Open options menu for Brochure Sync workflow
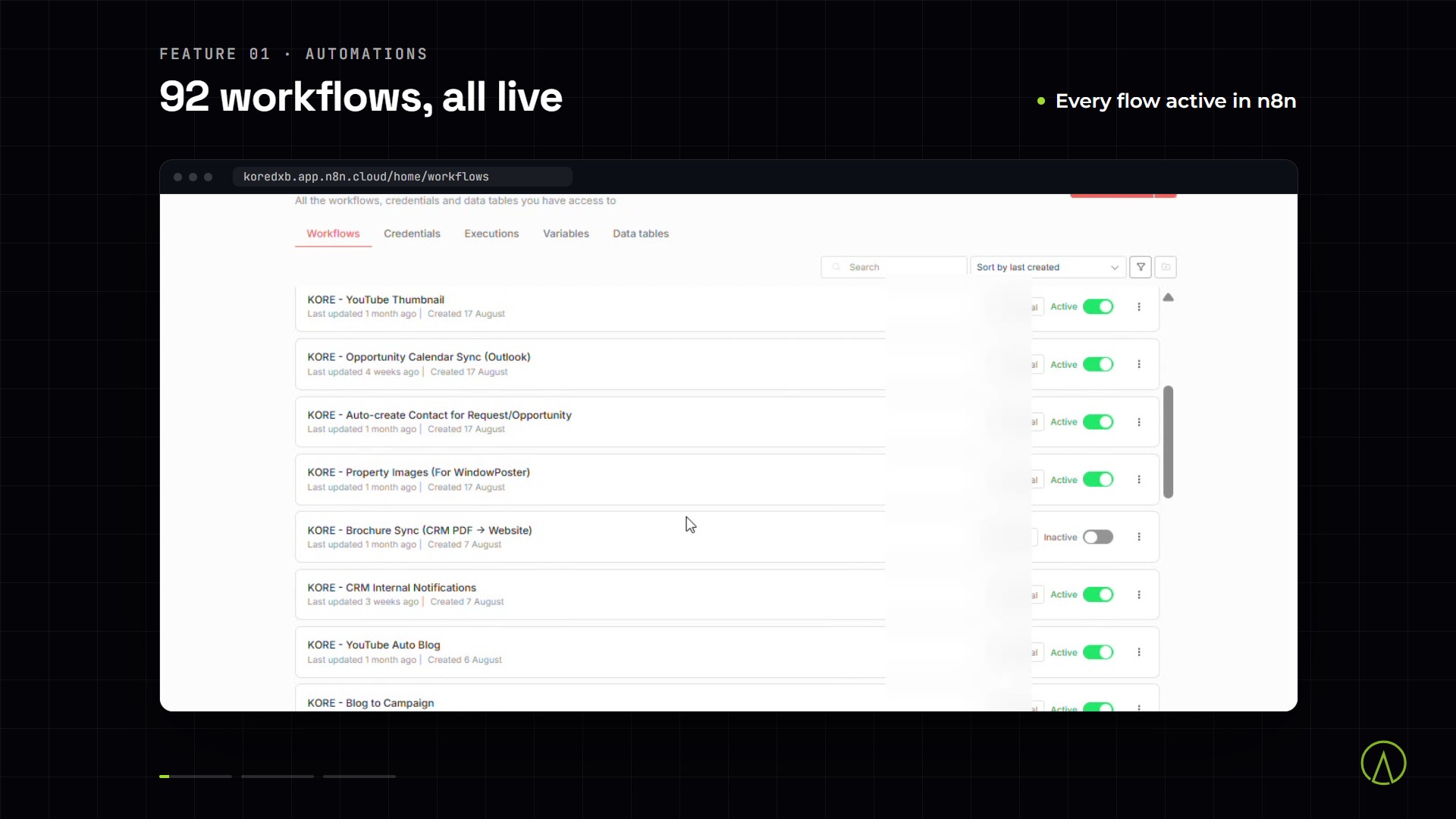 (x=1139, y=537)
